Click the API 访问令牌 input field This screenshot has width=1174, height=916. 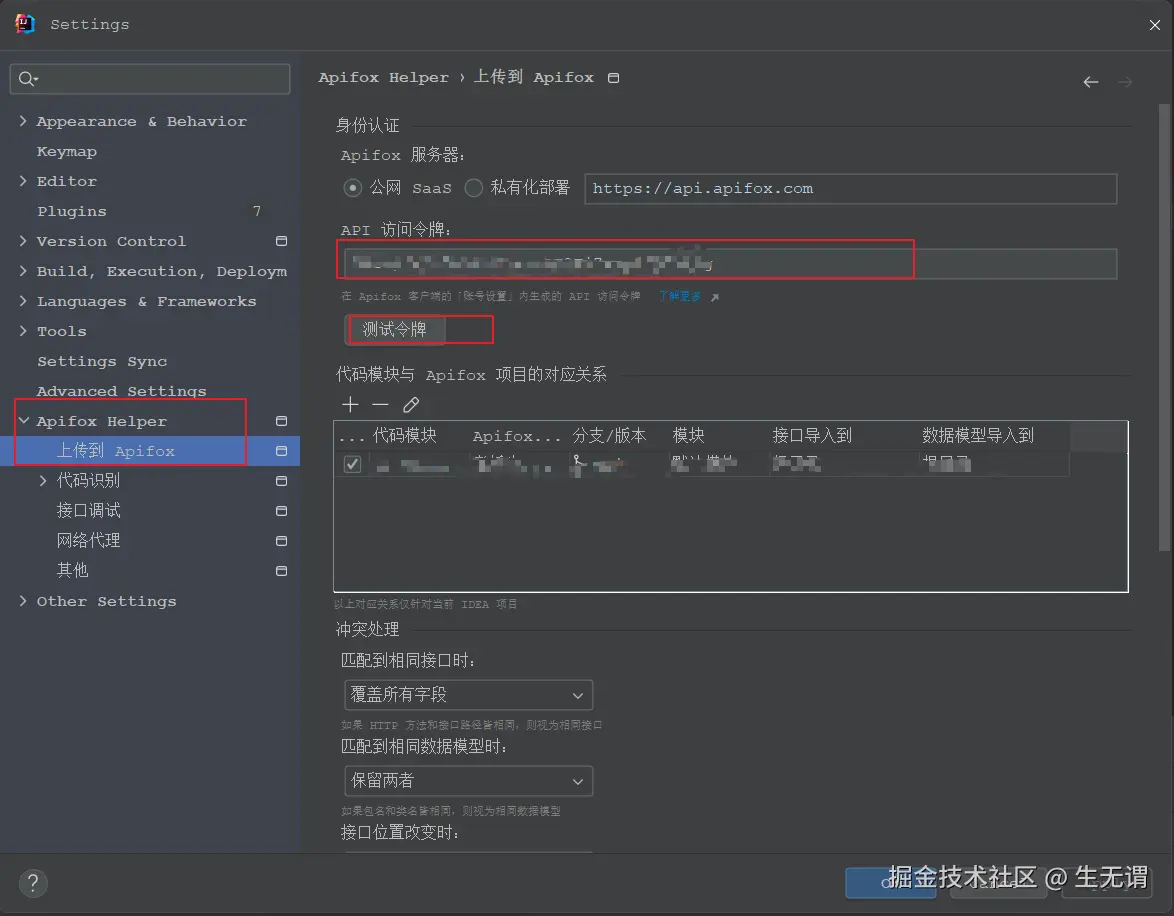[730, 264]
